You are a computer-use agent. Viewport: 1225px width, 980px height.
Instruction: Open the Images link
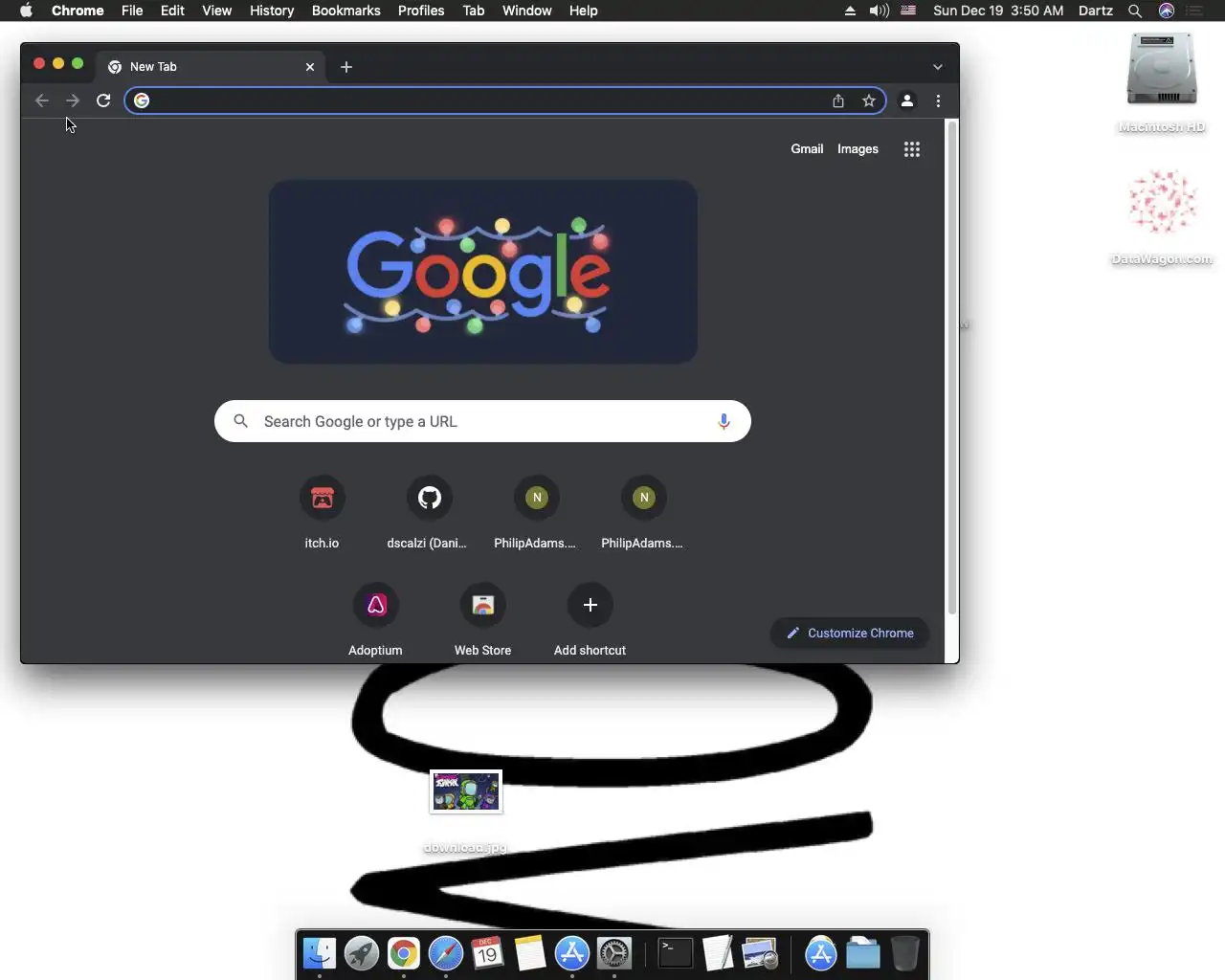coord(857,149)
